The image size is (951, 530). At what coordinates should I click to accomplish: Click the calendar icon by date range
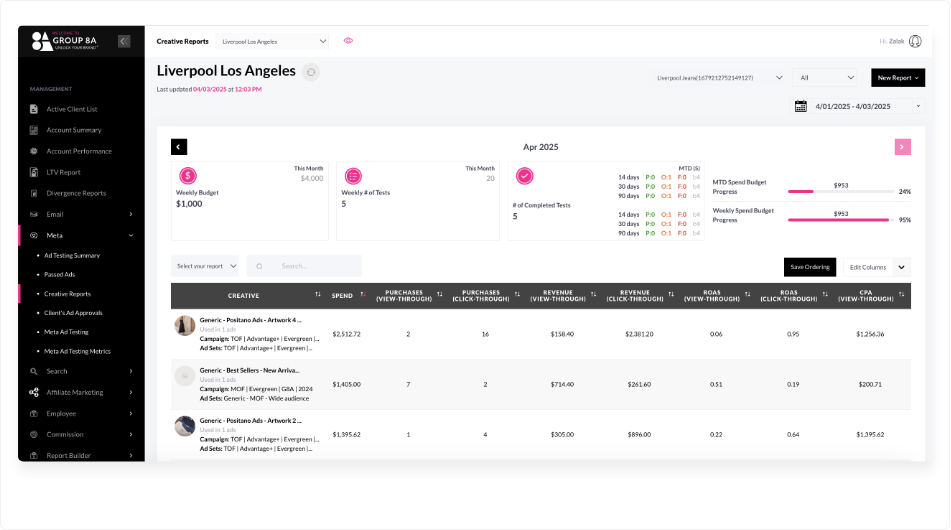click(801, 106)
